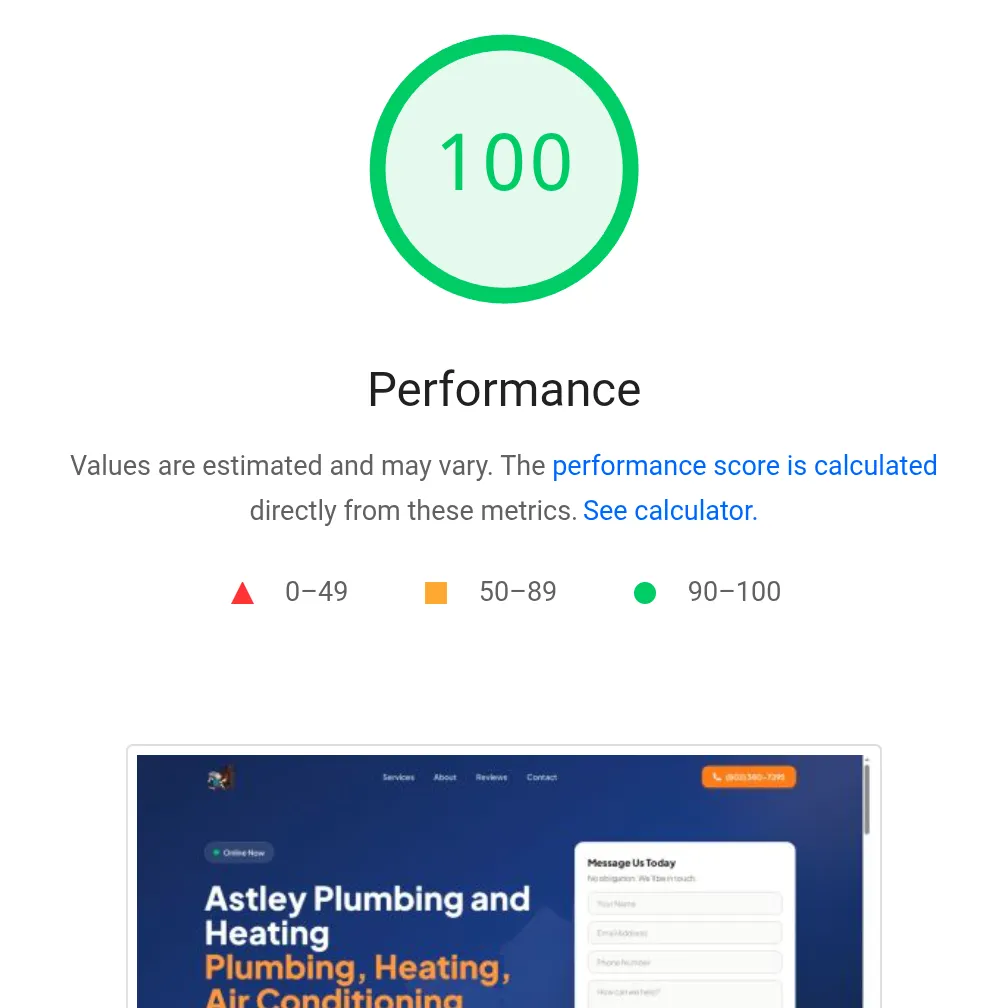Click the Services navigation item
Image resolution: width=1008 pixels, height=1008 pixels.
[398, 777]
